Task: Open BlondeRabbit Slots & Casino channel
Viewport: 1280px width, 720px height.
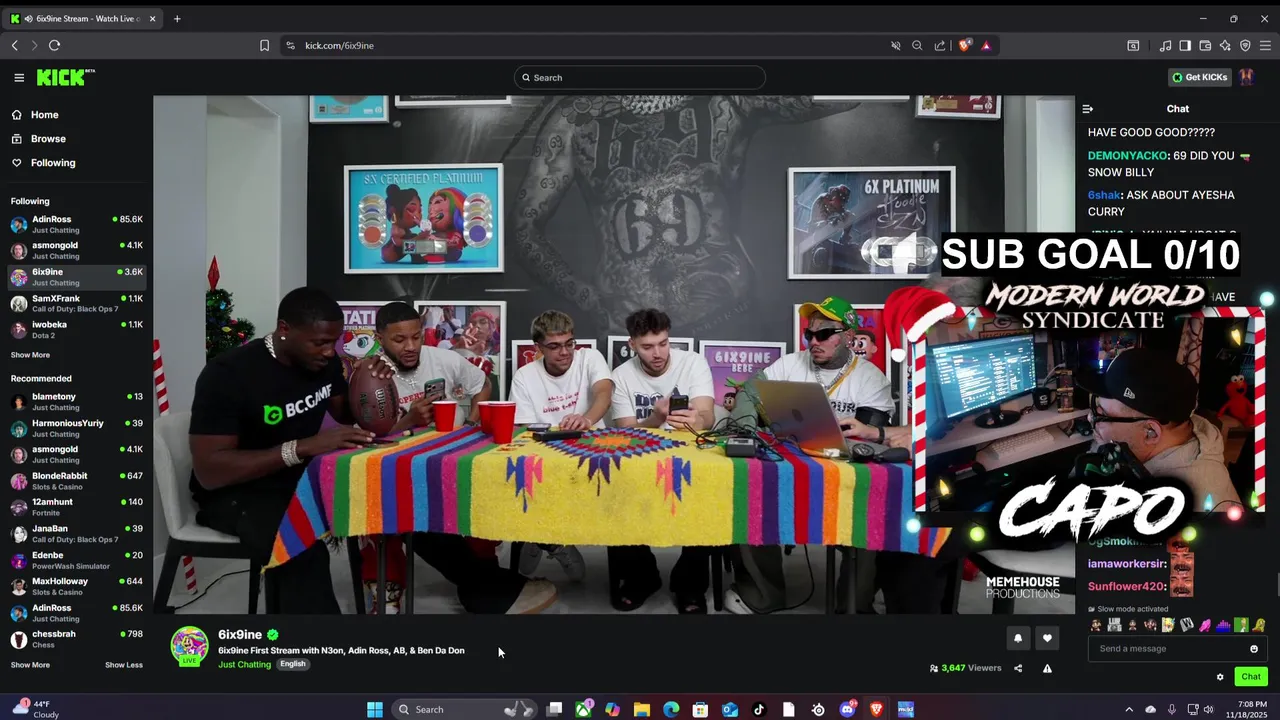Action: pos(77,481)
